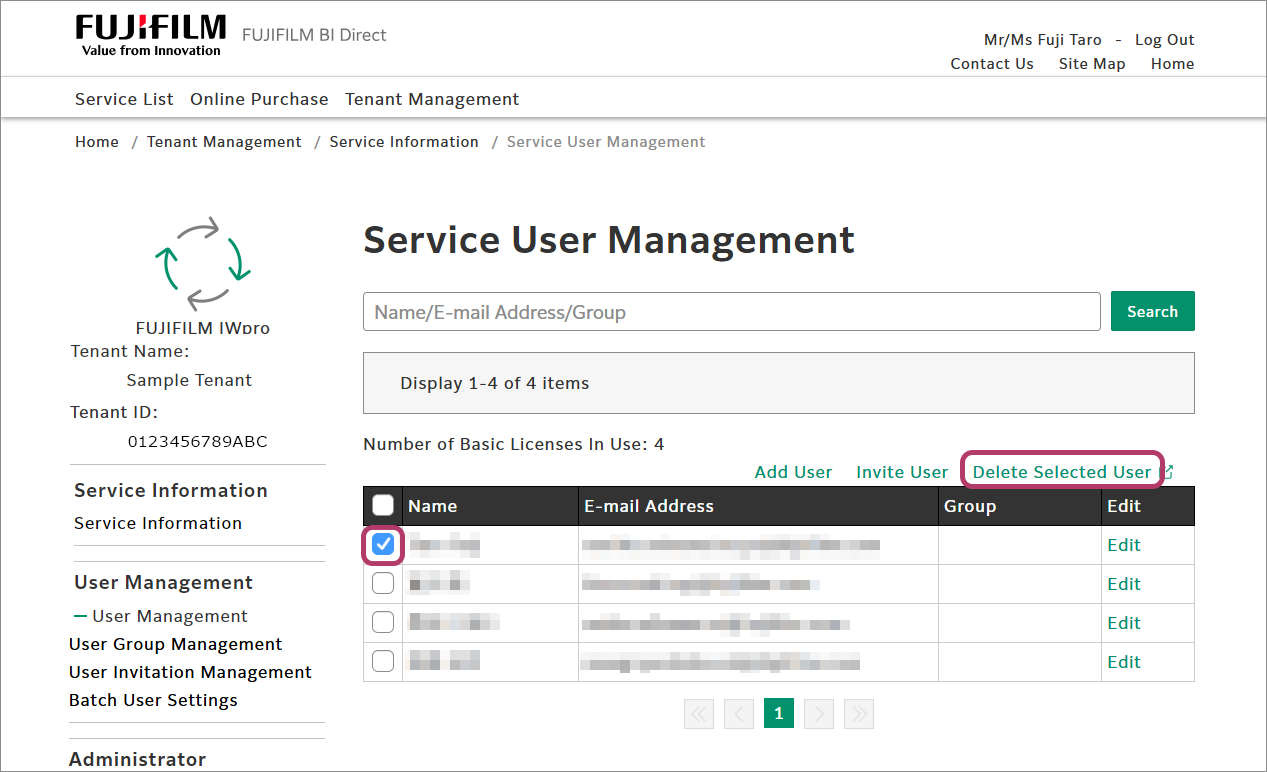Open Service List in navigation bar
1267x772 pixels.
click(124, 99)
